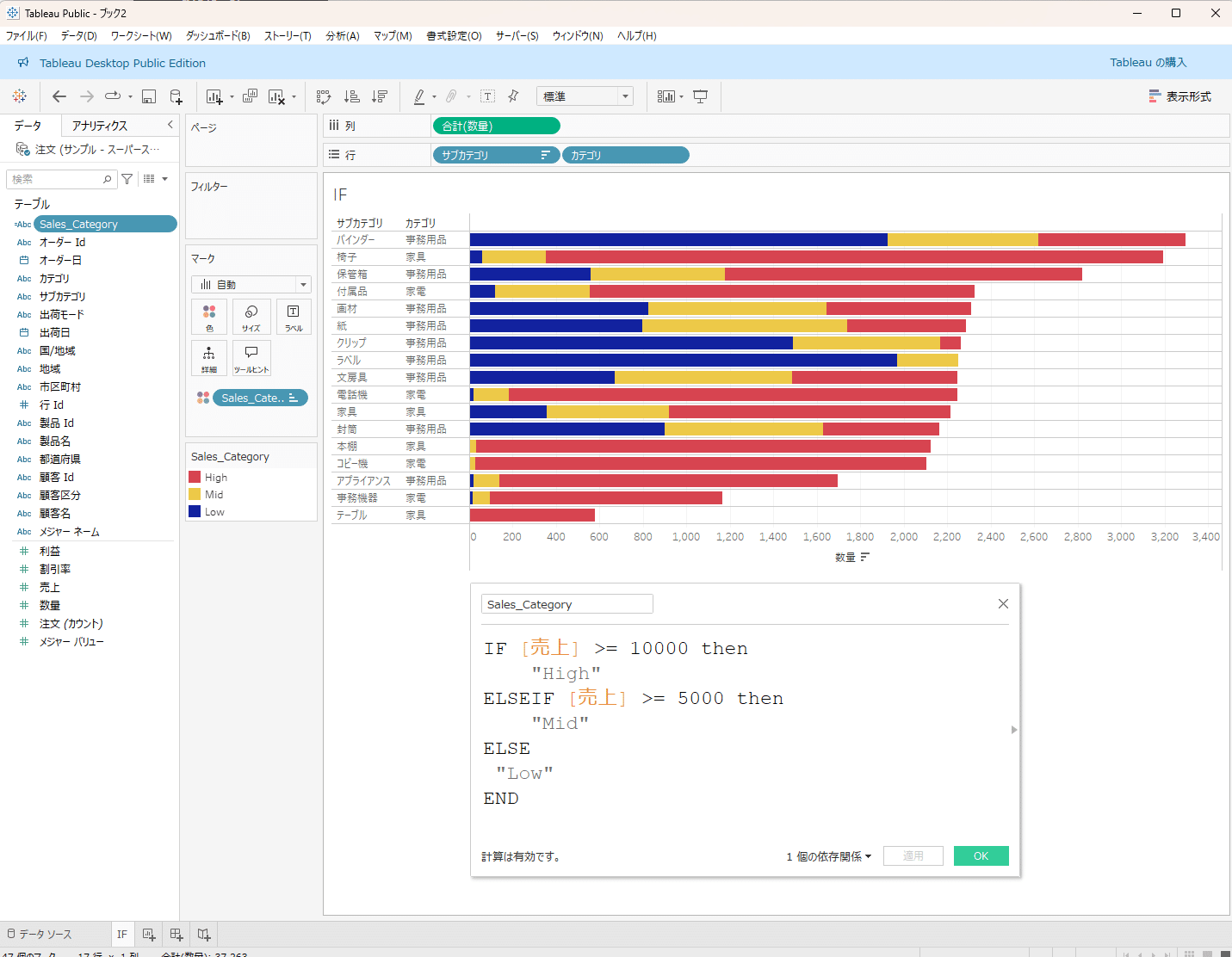Click the data pane filter icon
The image size is (1232, 957).
point(127,179)
